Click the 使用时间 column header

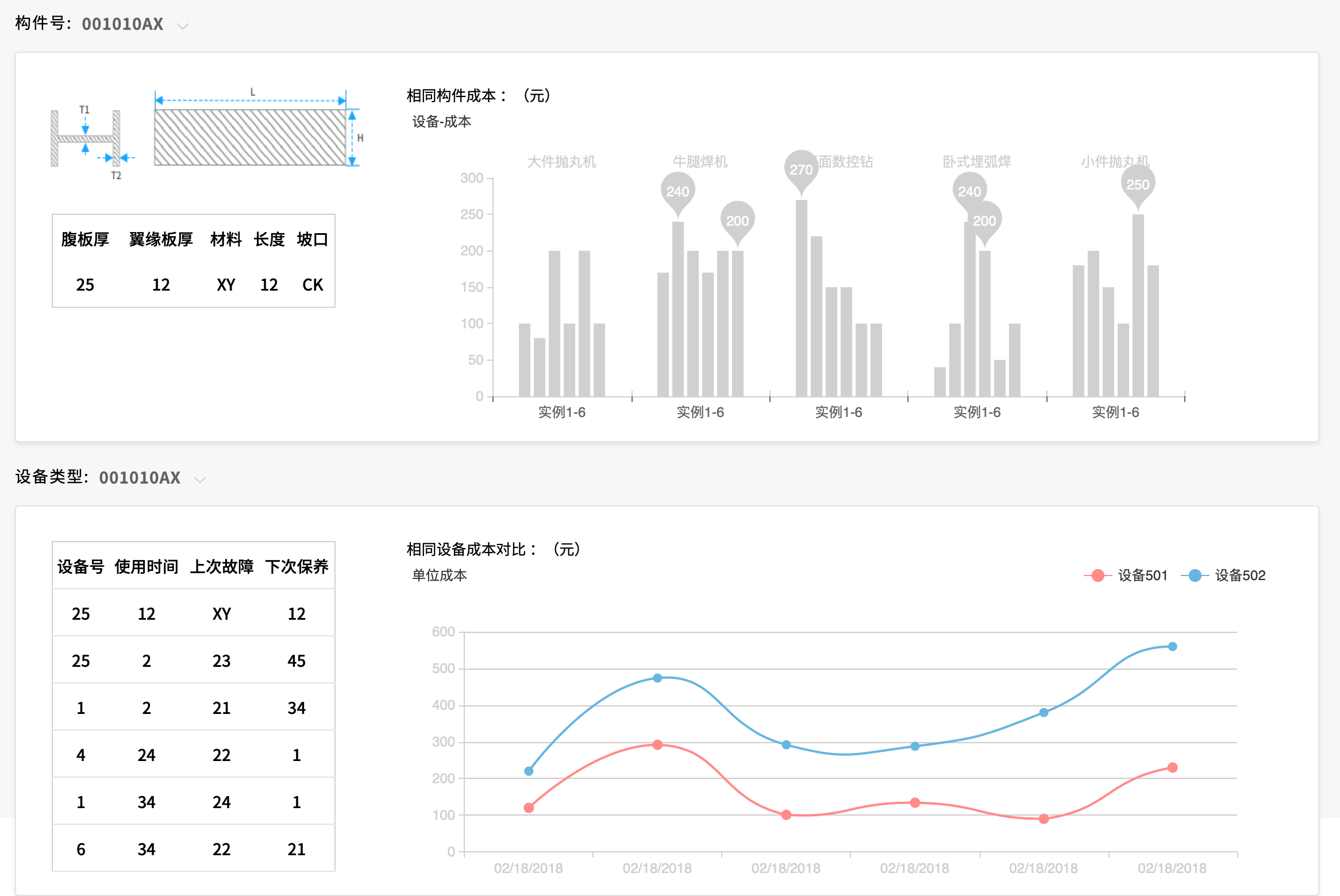pos(147,566)
